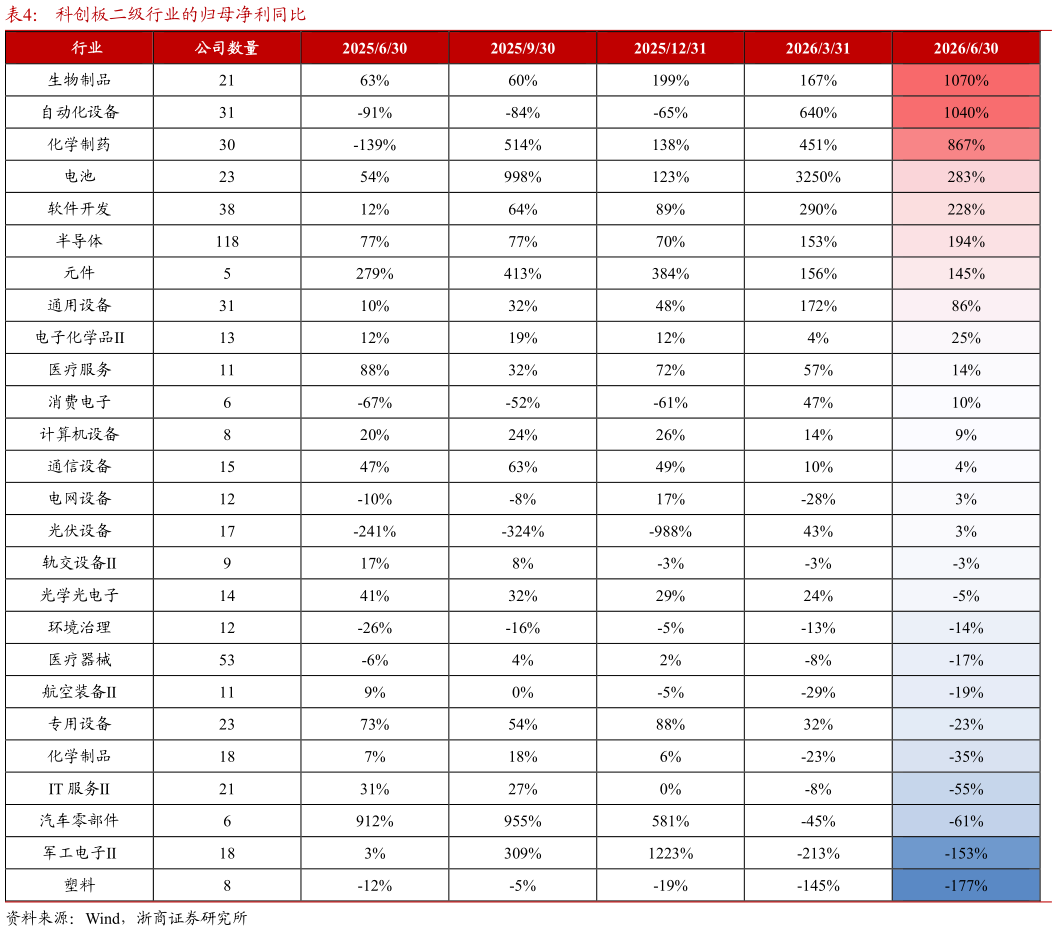This screenshot has height=931, width=1057.
Task: Click the 行业 column header
Action: tap(80, 48)
